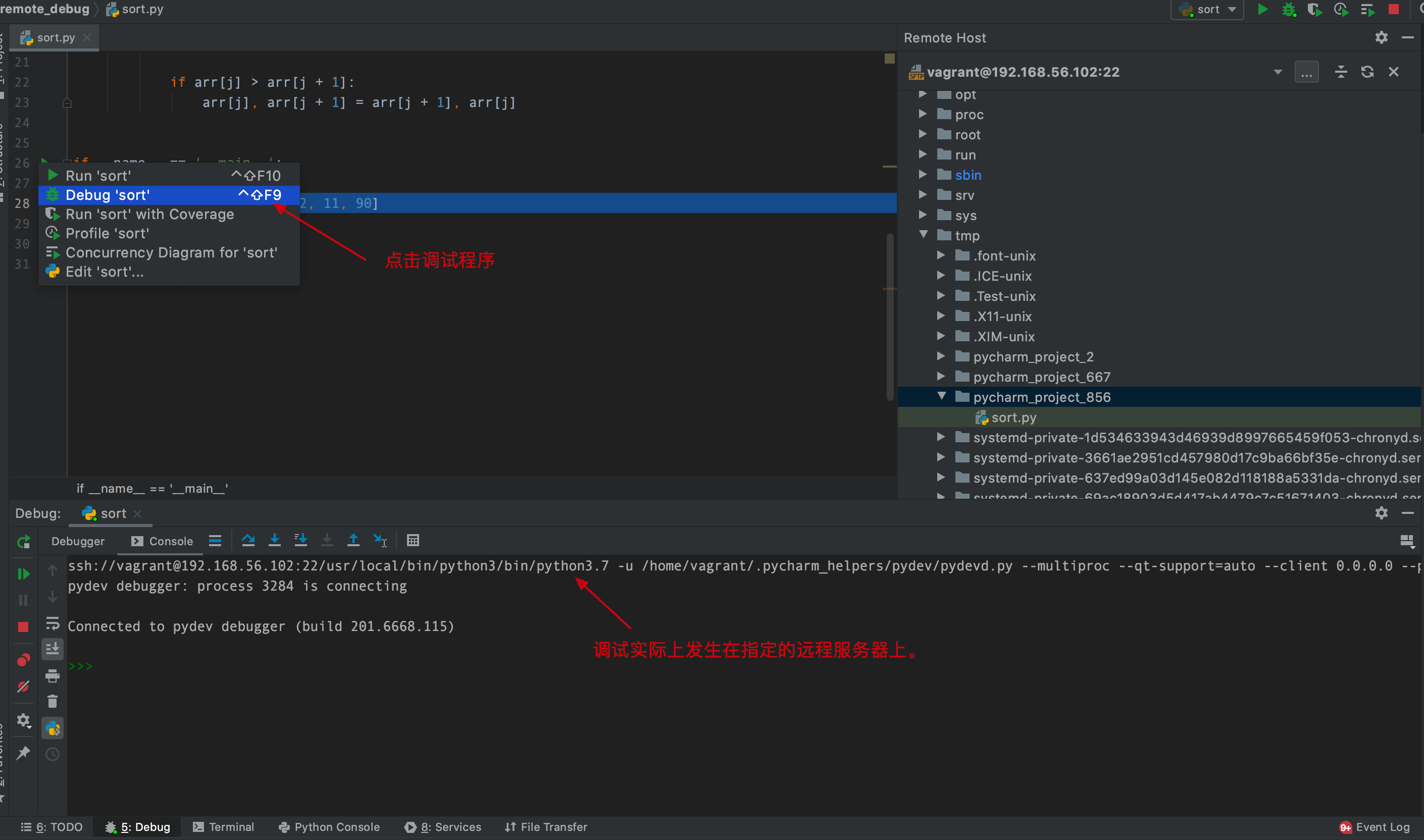Click the Debug bug icon in top toolbar

coord(1289,9)
